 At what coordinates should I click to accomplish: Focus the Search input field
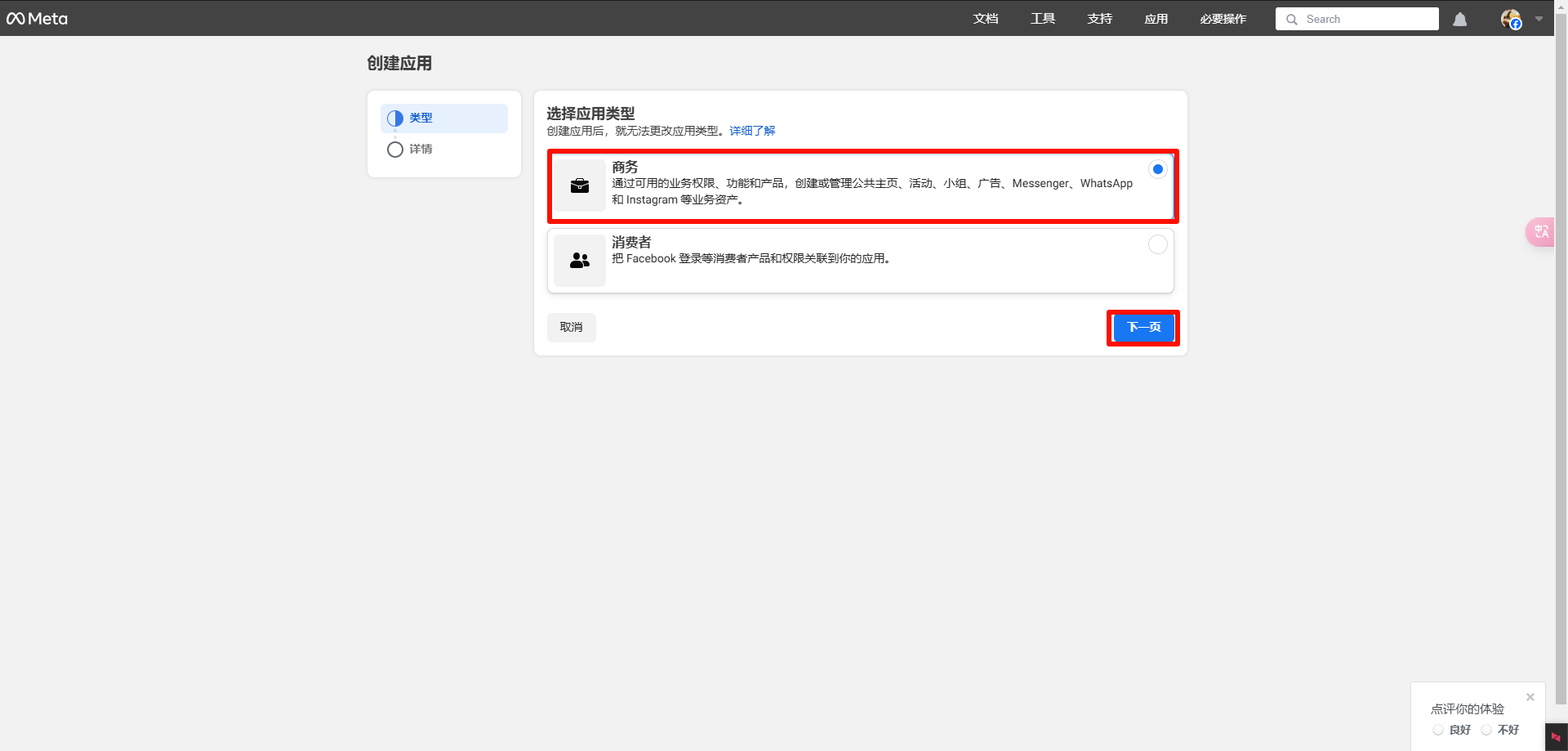pos(1357,19)
